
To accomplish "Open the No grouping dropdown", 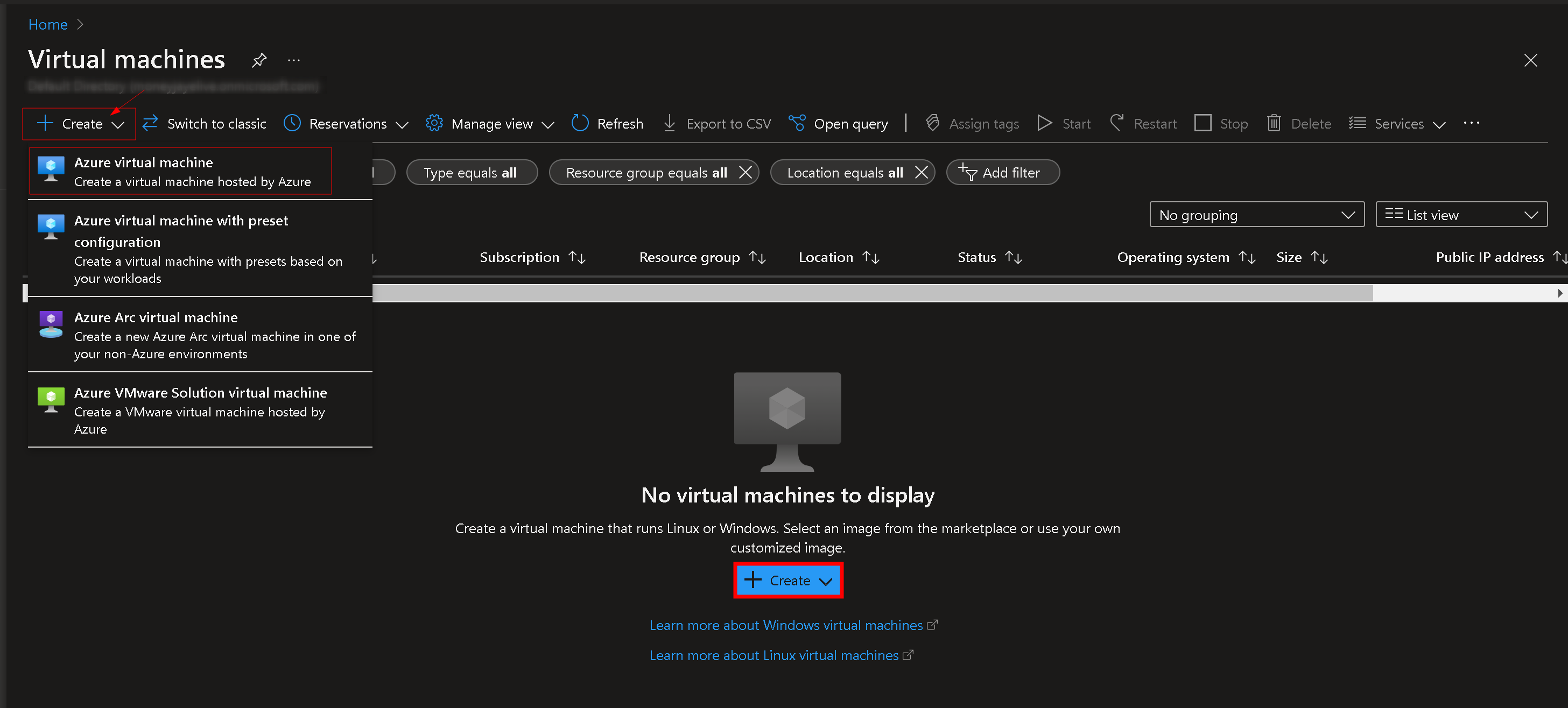I will coord(1256,215).
